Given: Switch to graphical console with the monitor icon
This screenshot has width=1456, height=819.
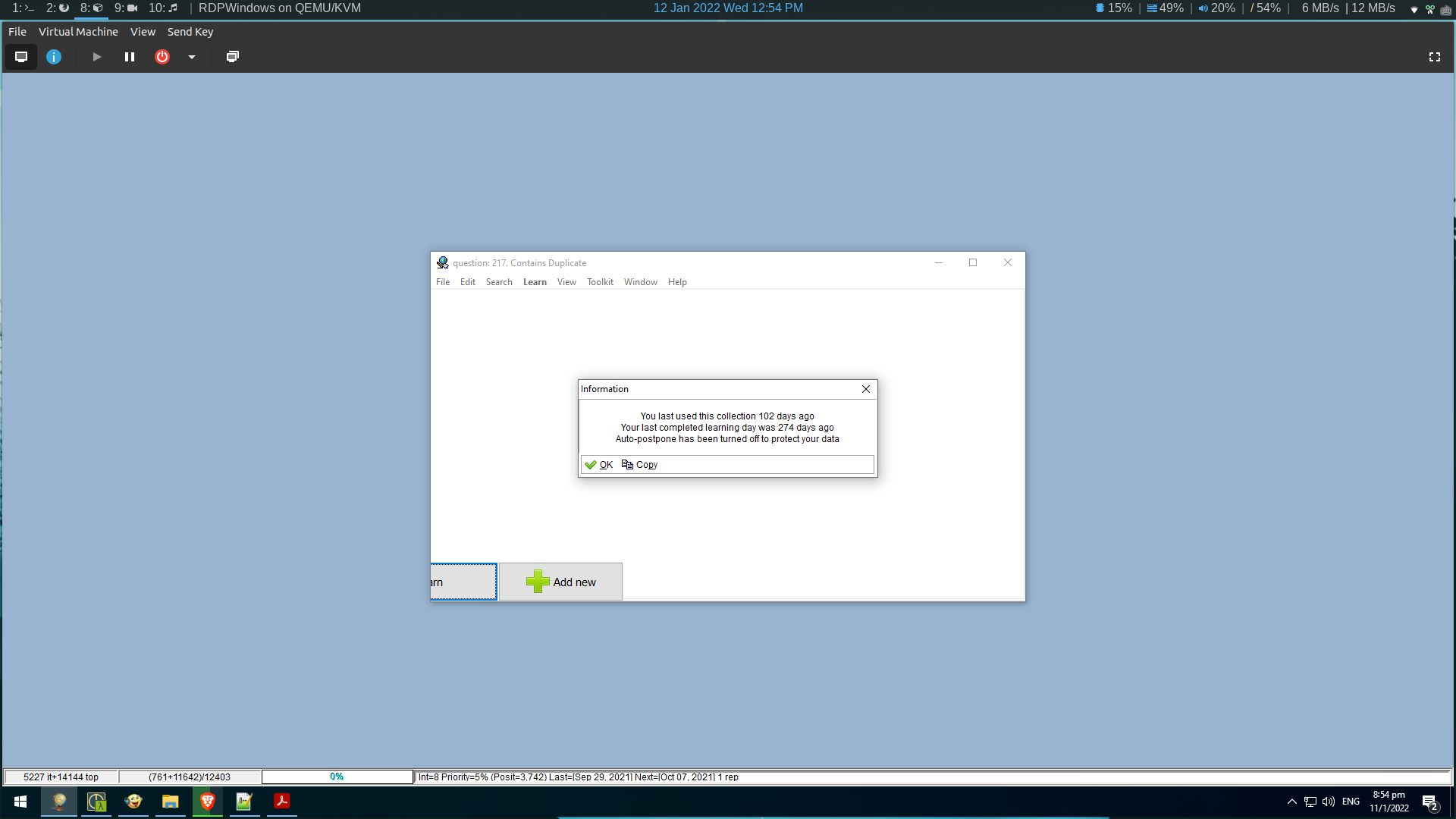Looking at the screenshot, I should (20, 57).
